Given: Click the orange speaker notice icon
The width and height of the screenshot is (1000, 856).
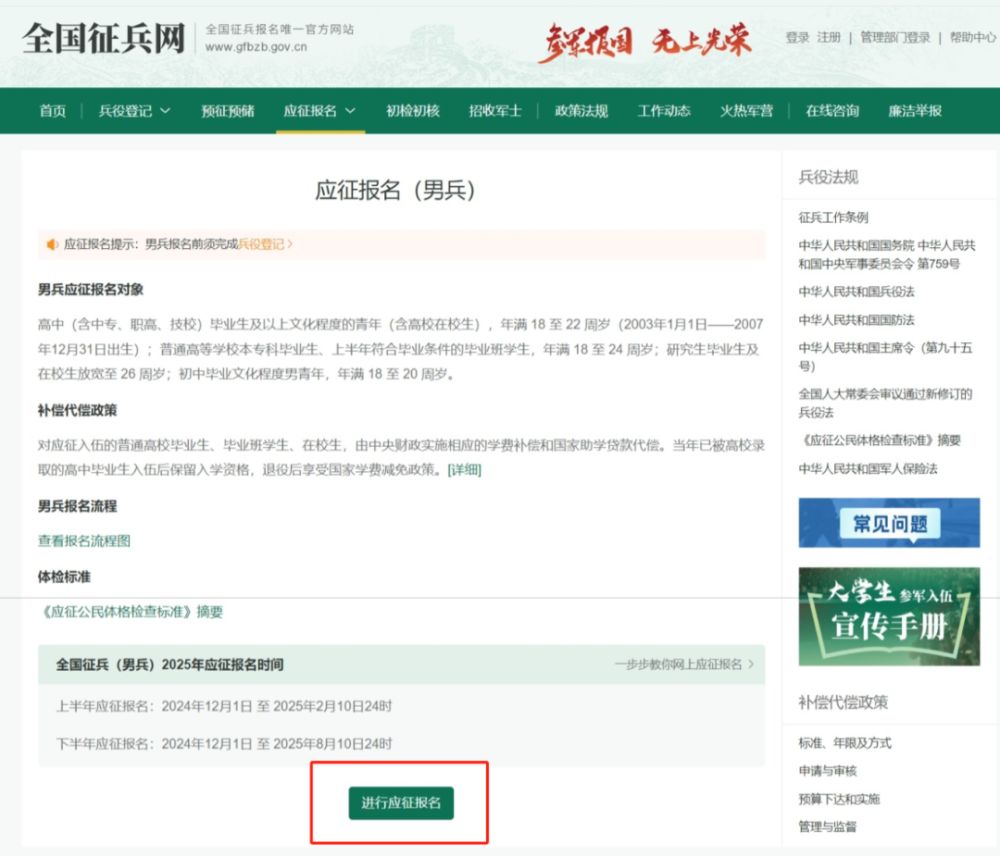Looking at the screenshot, I should click(x=52, y=244).
